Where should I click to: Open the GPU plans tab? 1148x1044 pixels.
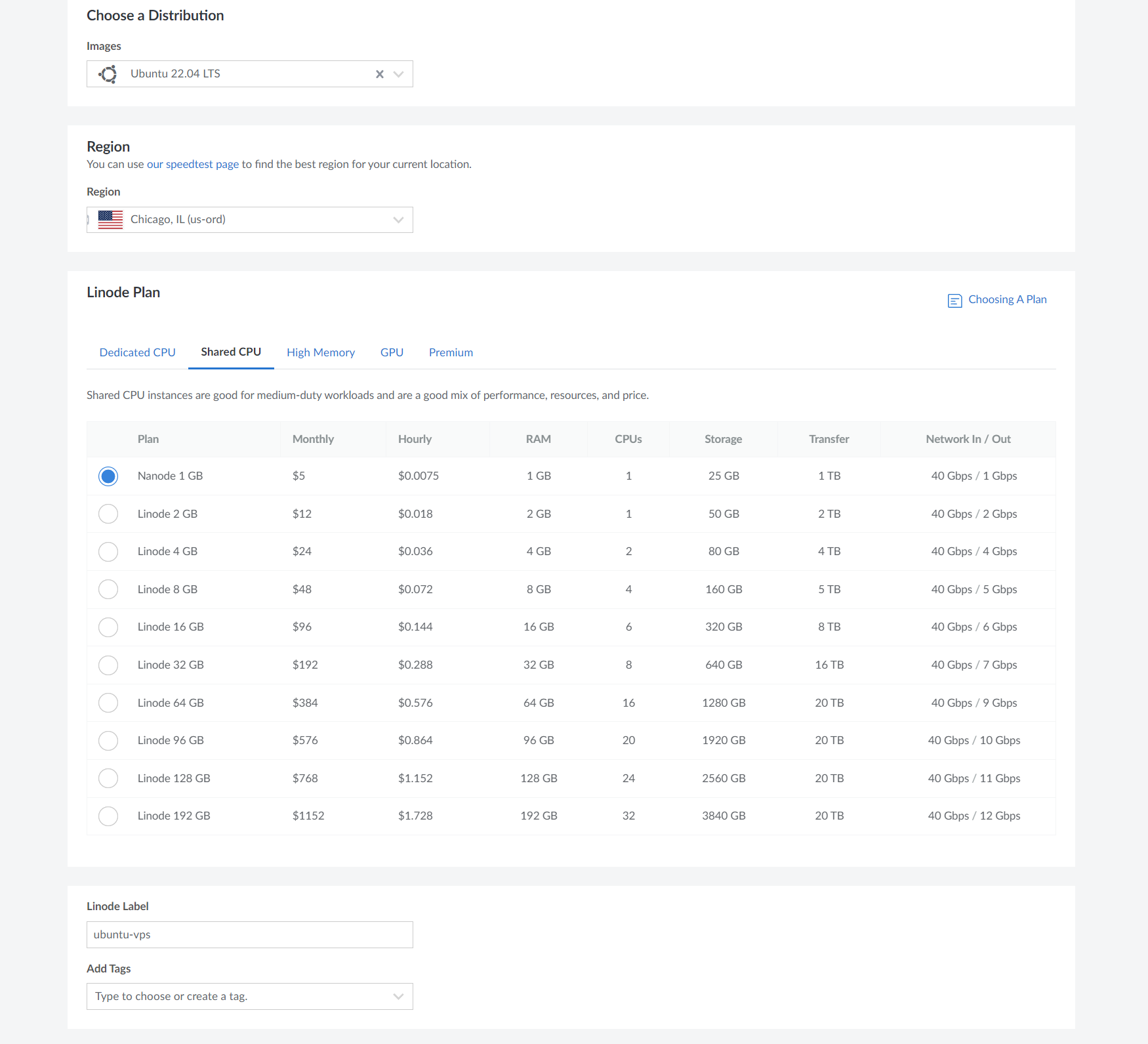392,352
